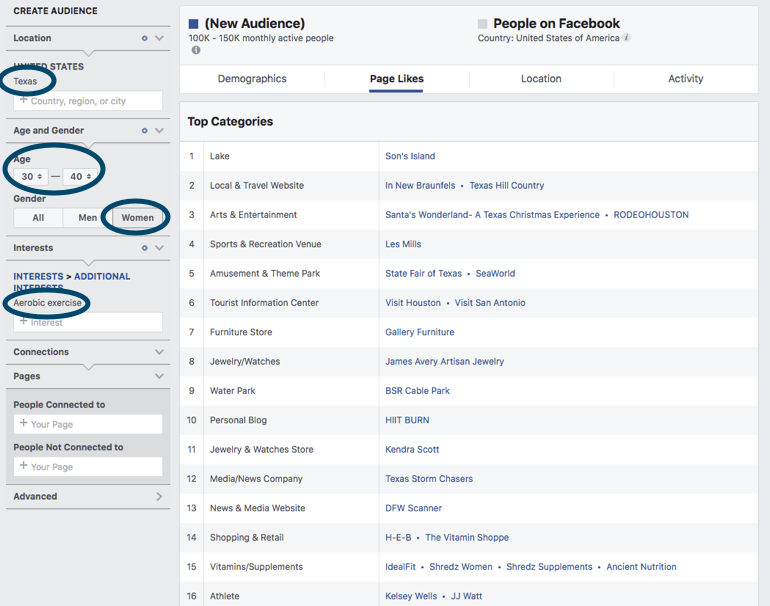Open Santa's Wonderland page link

pyautogui.click(x=492, y=215)
